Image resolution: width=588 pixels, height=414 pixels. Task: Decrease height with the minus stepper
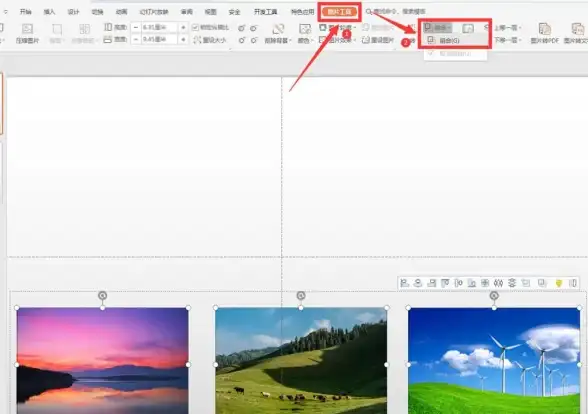click(136, 27)
